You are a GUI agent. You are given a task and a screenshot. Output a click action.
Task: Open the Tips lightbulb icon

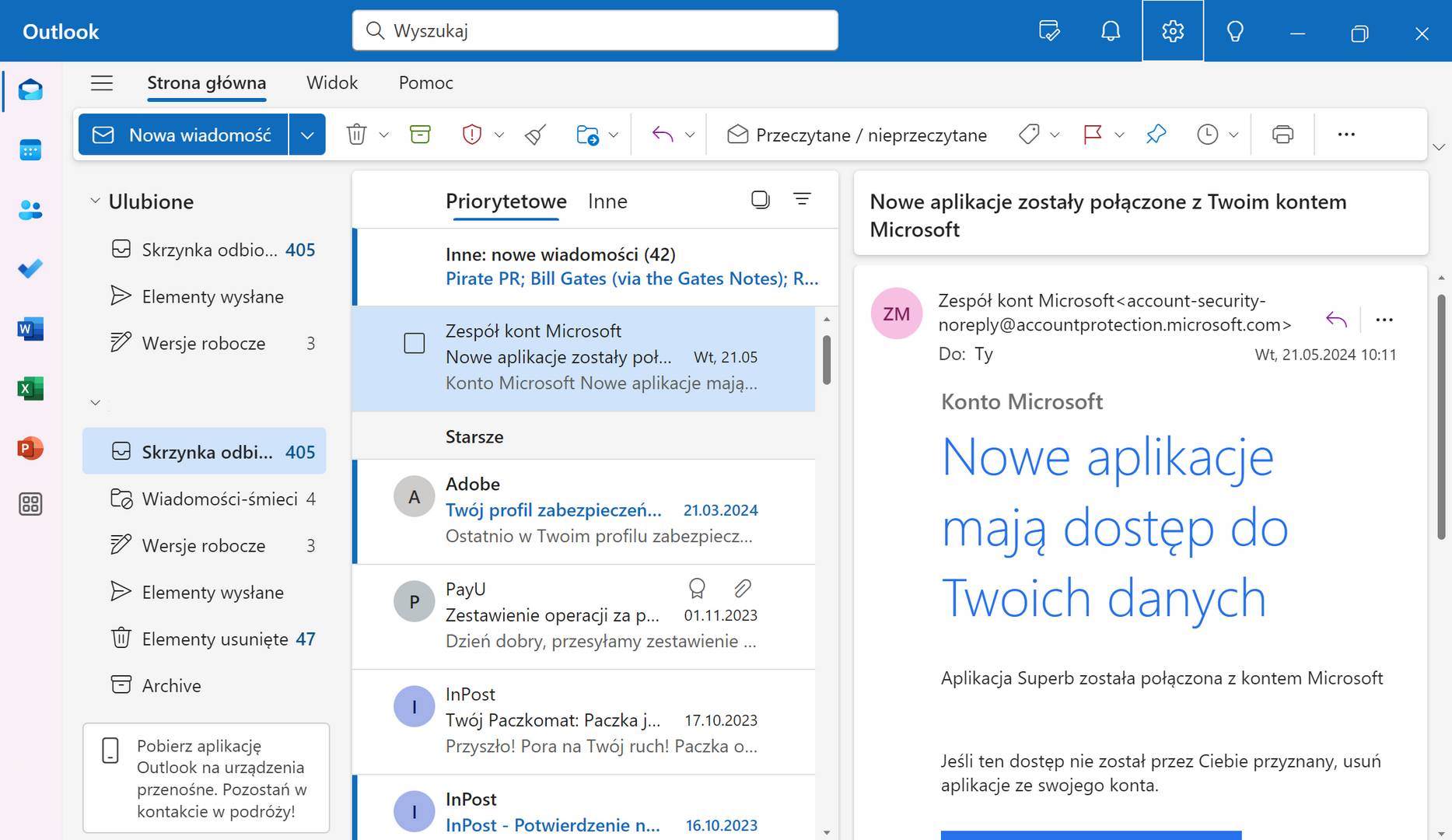(1235, 31)
